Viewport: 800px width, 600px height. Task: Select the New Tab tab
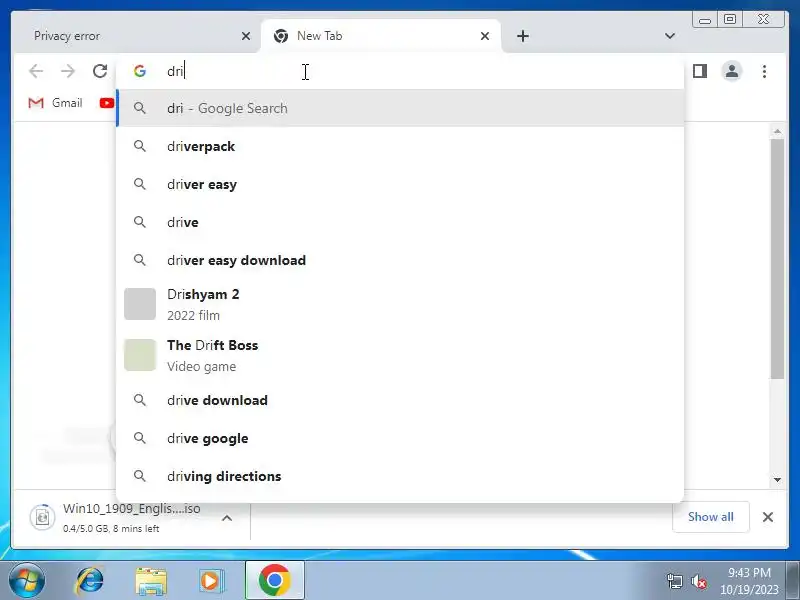[x=381, y=36]
